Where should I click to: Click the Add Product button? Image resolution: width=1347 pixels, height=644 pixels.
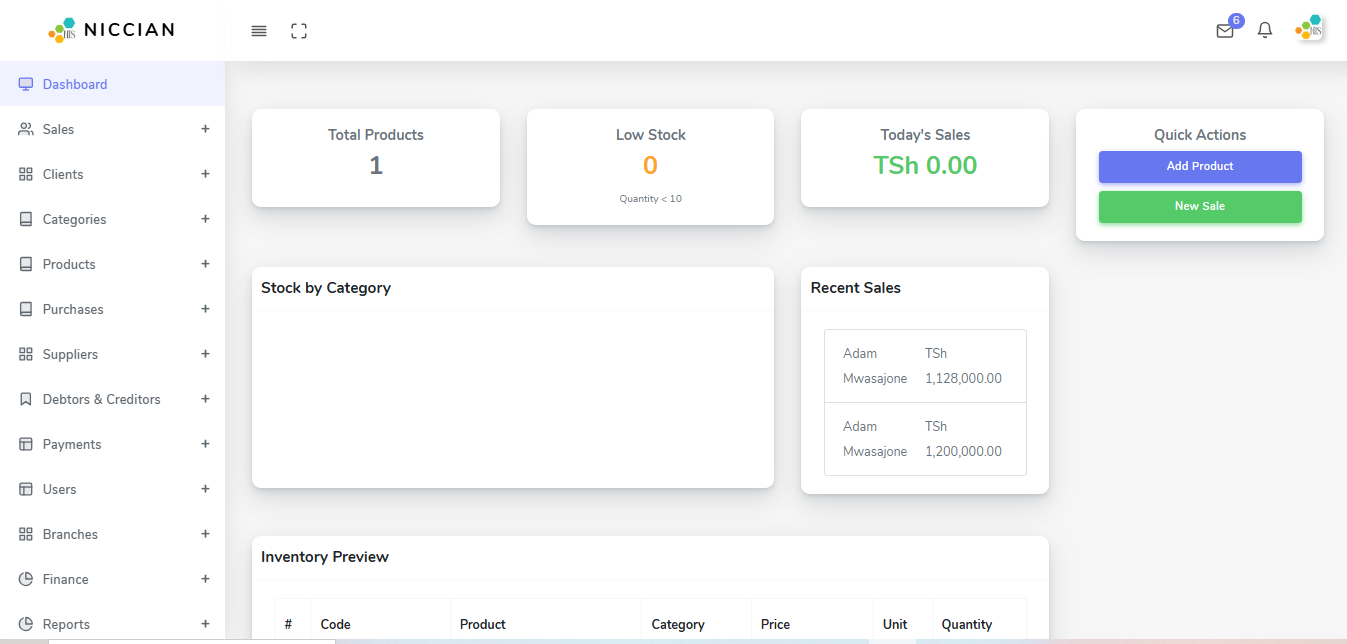click(1199, 166)
